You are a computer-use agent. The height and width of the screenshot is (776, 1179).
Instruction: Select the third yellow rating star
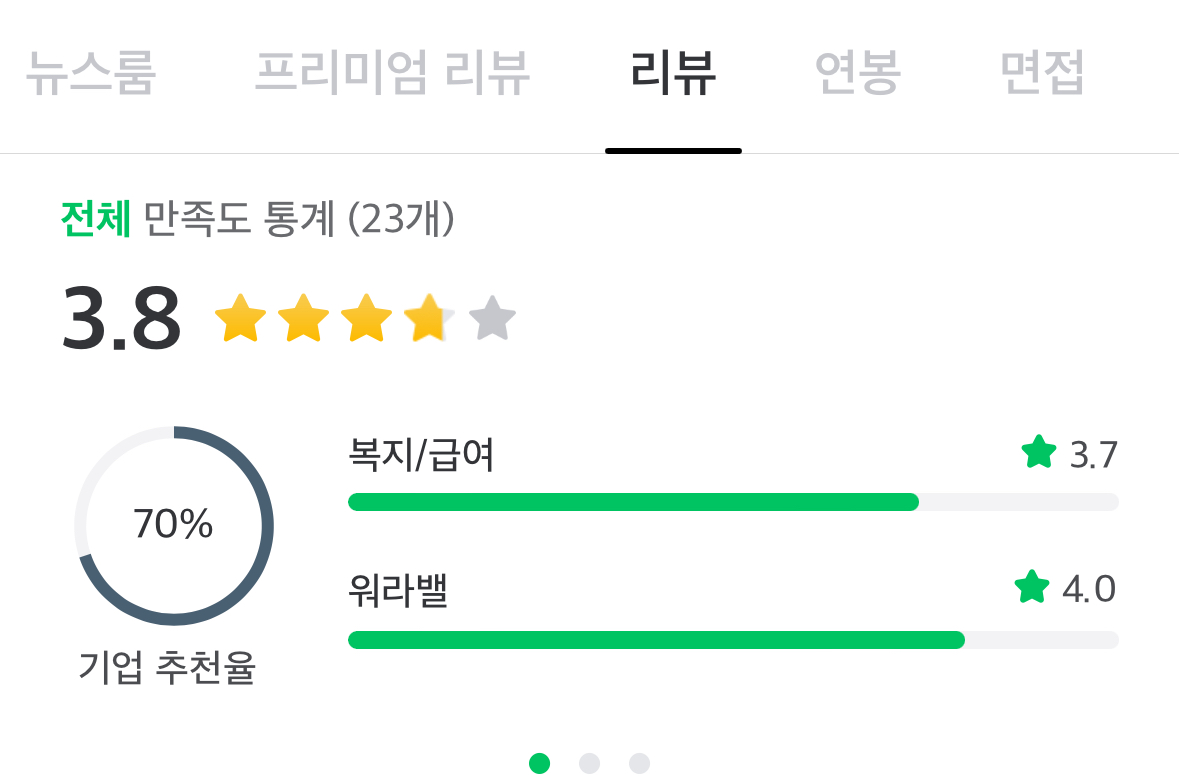tap(366, 319)
